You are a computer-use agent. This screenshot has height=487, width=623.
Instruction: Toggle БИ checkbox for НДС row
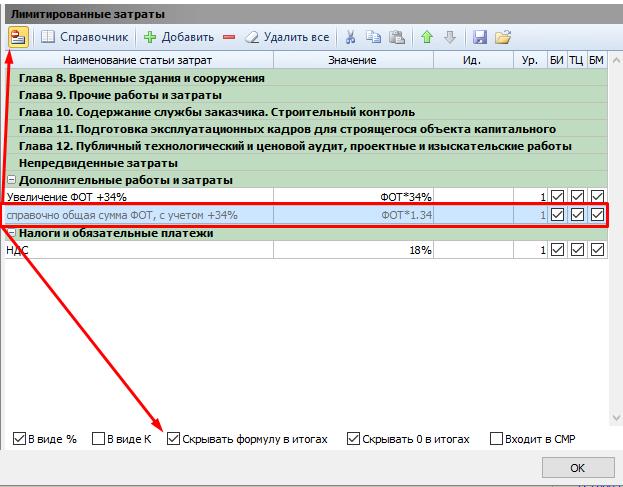(x=557, y=250)
